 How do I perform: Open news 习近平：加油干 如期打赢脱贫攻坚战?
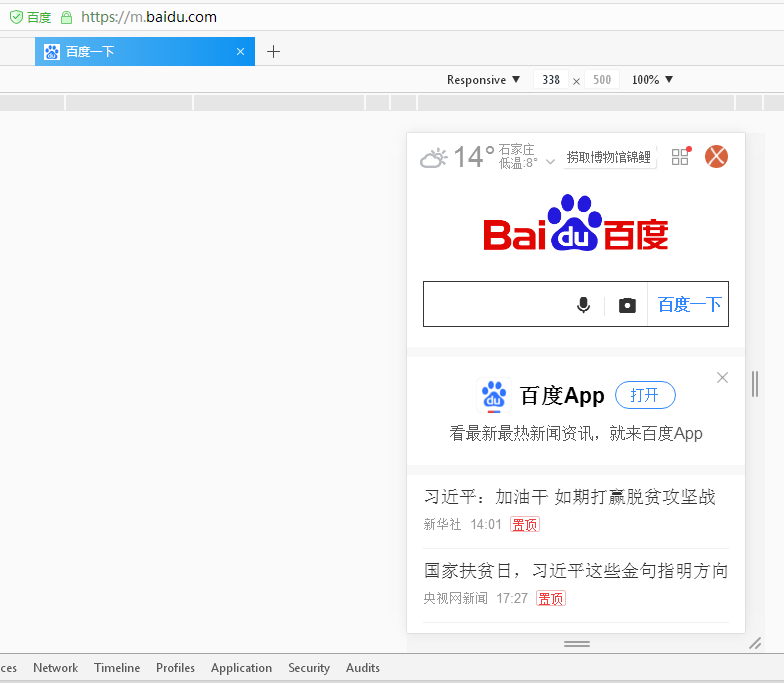click(570, 497)
